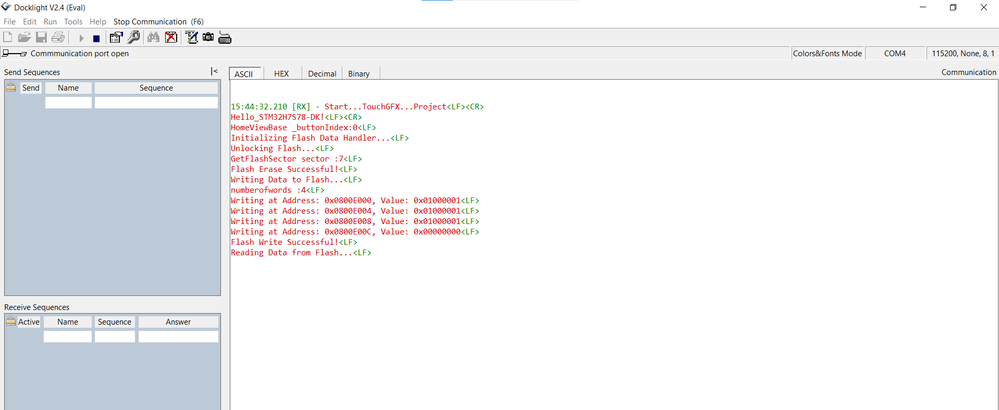Click Sequence column header in Send Sequences
This screenshot has width=999, height=410.
pos(156,88)
